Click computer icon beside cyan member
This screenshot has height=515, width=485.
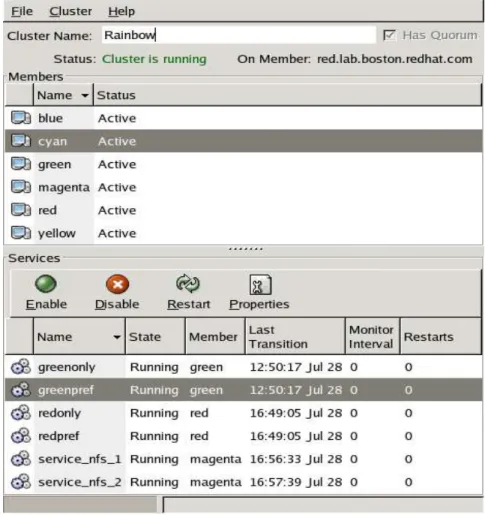point(21,141)
